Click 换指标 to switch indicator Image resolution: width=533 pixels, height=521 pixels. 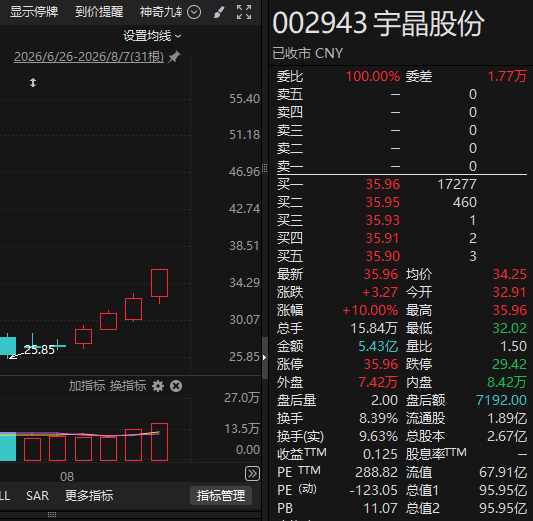(x=128, y=386)
